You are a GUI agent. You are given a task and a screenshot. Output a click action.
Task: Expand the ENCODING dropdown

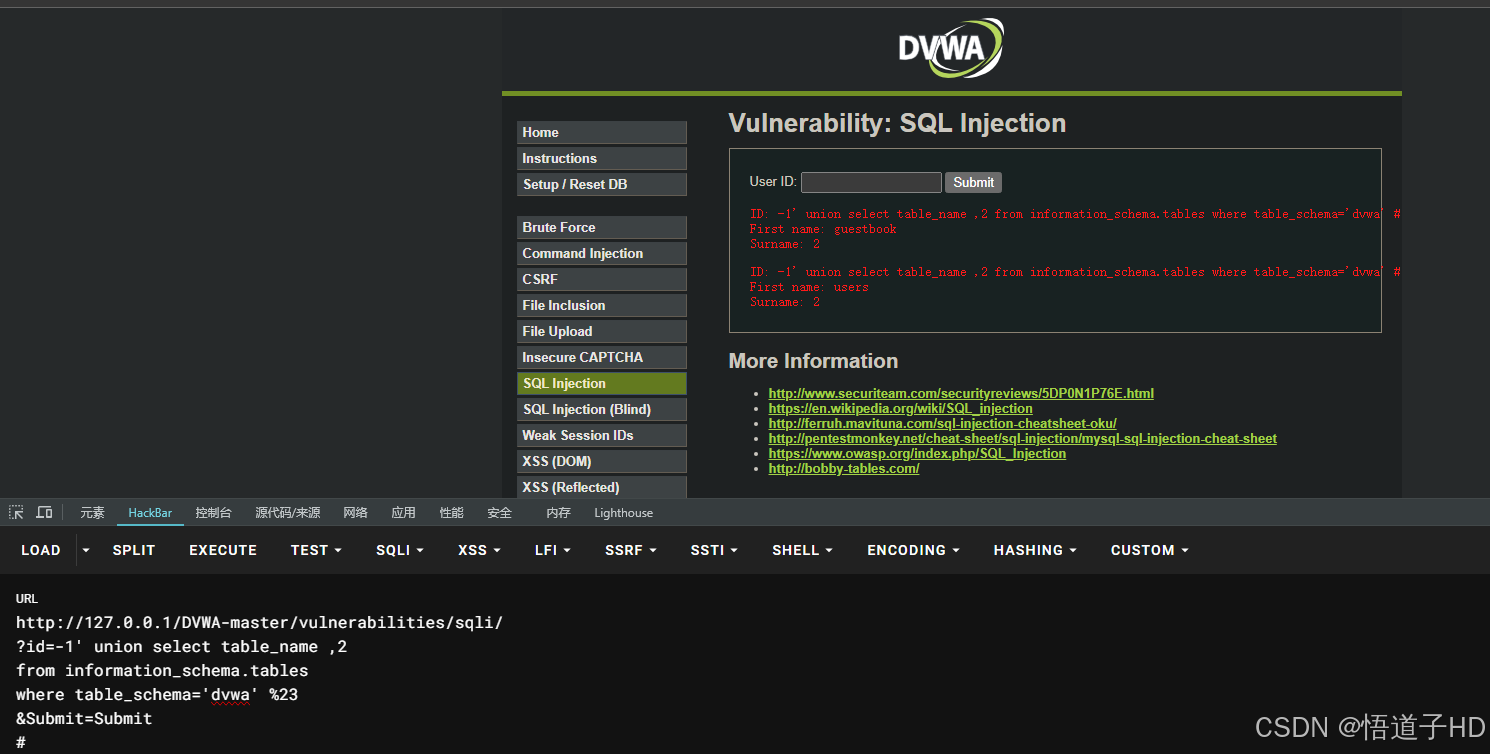(x=913, y=550)
